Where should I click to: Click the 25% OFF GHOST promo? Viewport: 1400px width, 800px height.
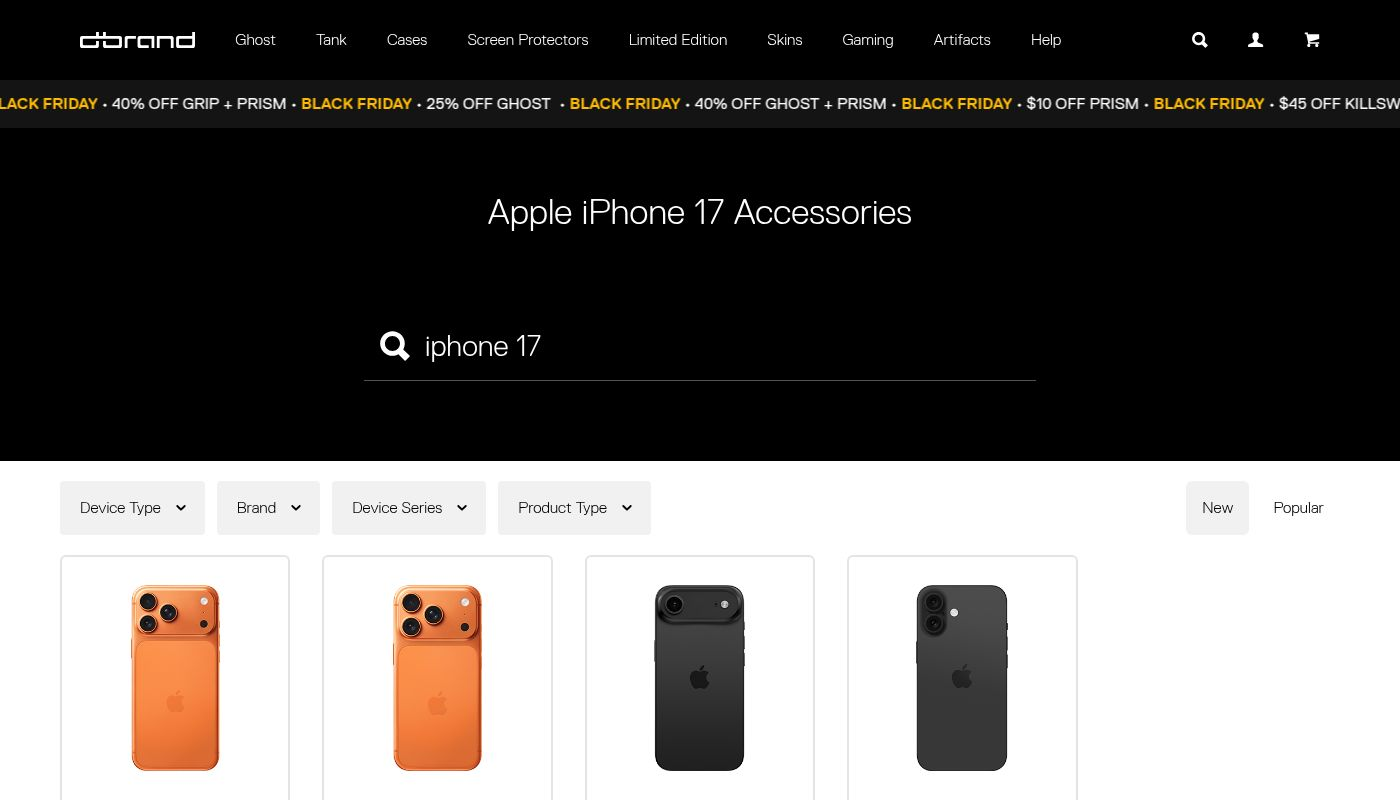pyautogui.click(x=488, y=104)
